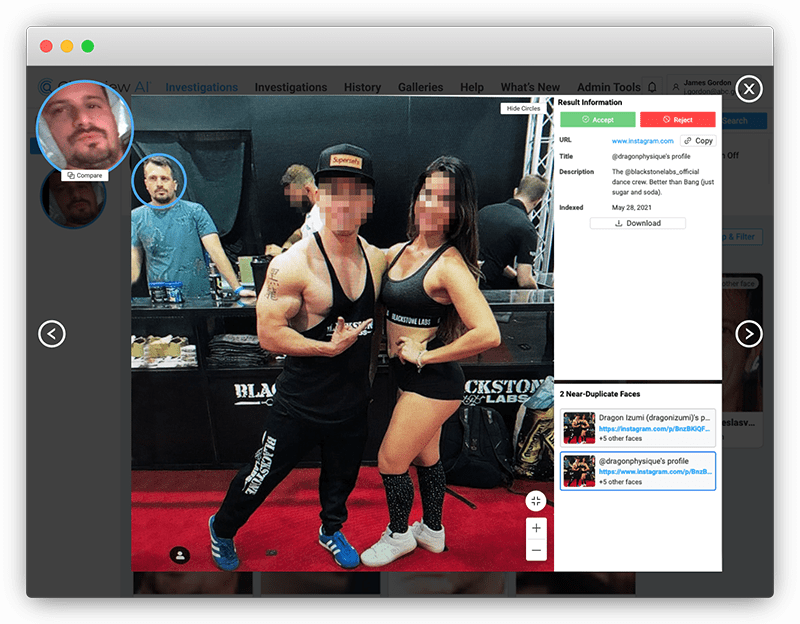Open the Dragon Izumi instagram.com/p link
800x624 pixels.
[x=654, y=429]
